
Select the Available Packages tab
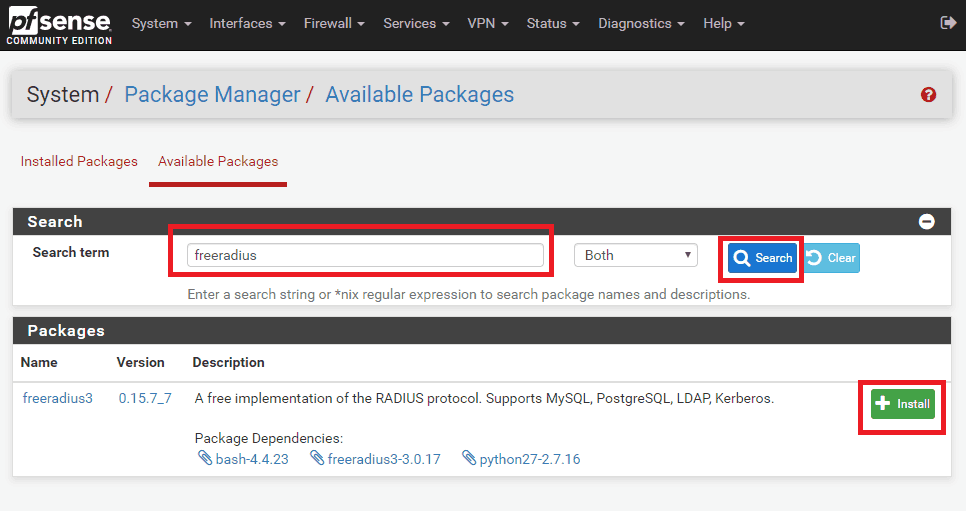click(x=218, y=161)
